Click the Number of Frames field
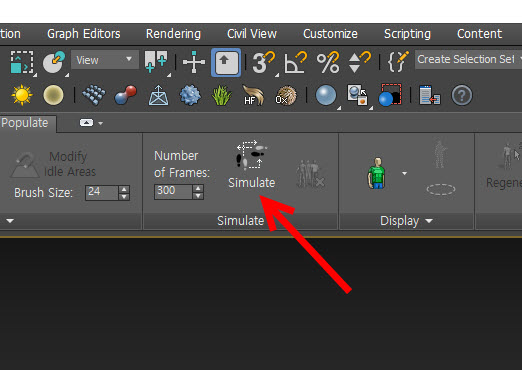 coord(173,191)
